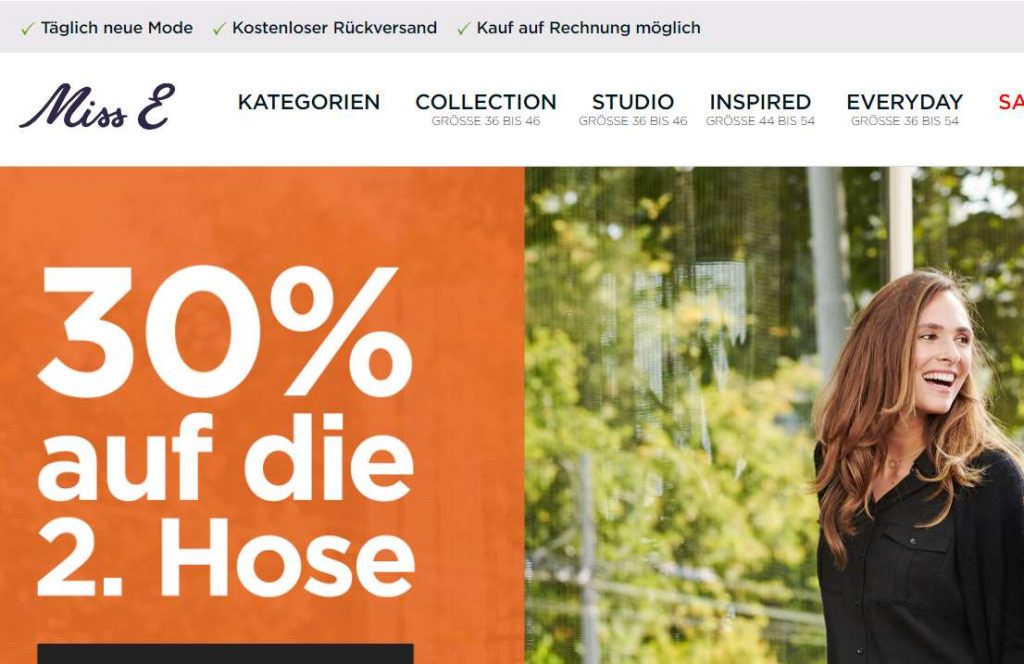Click the checkmark icon beside Kostenloser Rückversand
1024x664 pixels.
[x=219, y=29]
